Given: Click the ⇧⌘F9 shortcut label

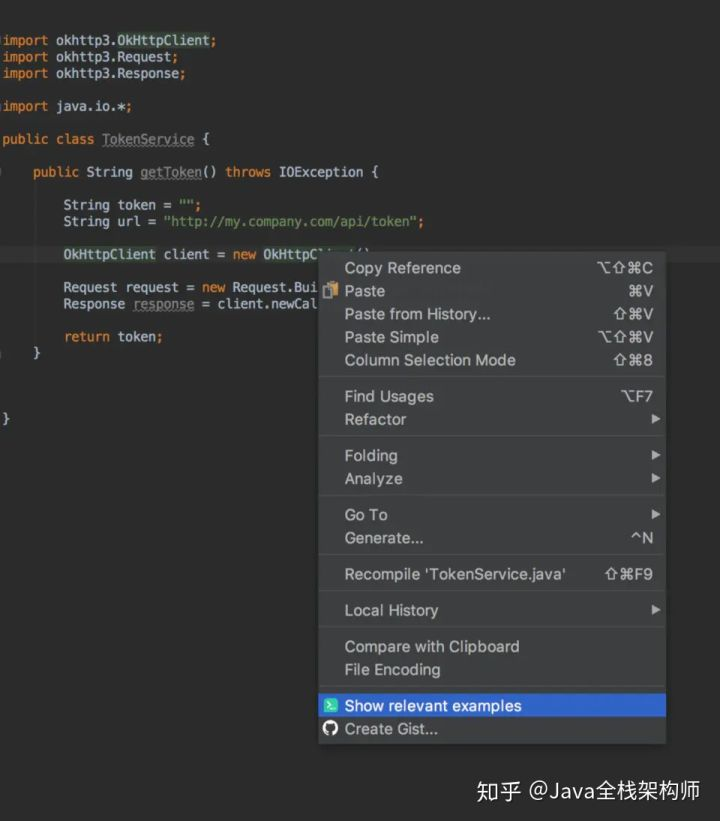Looking at the screenshot, I should (x=628, y=574).
